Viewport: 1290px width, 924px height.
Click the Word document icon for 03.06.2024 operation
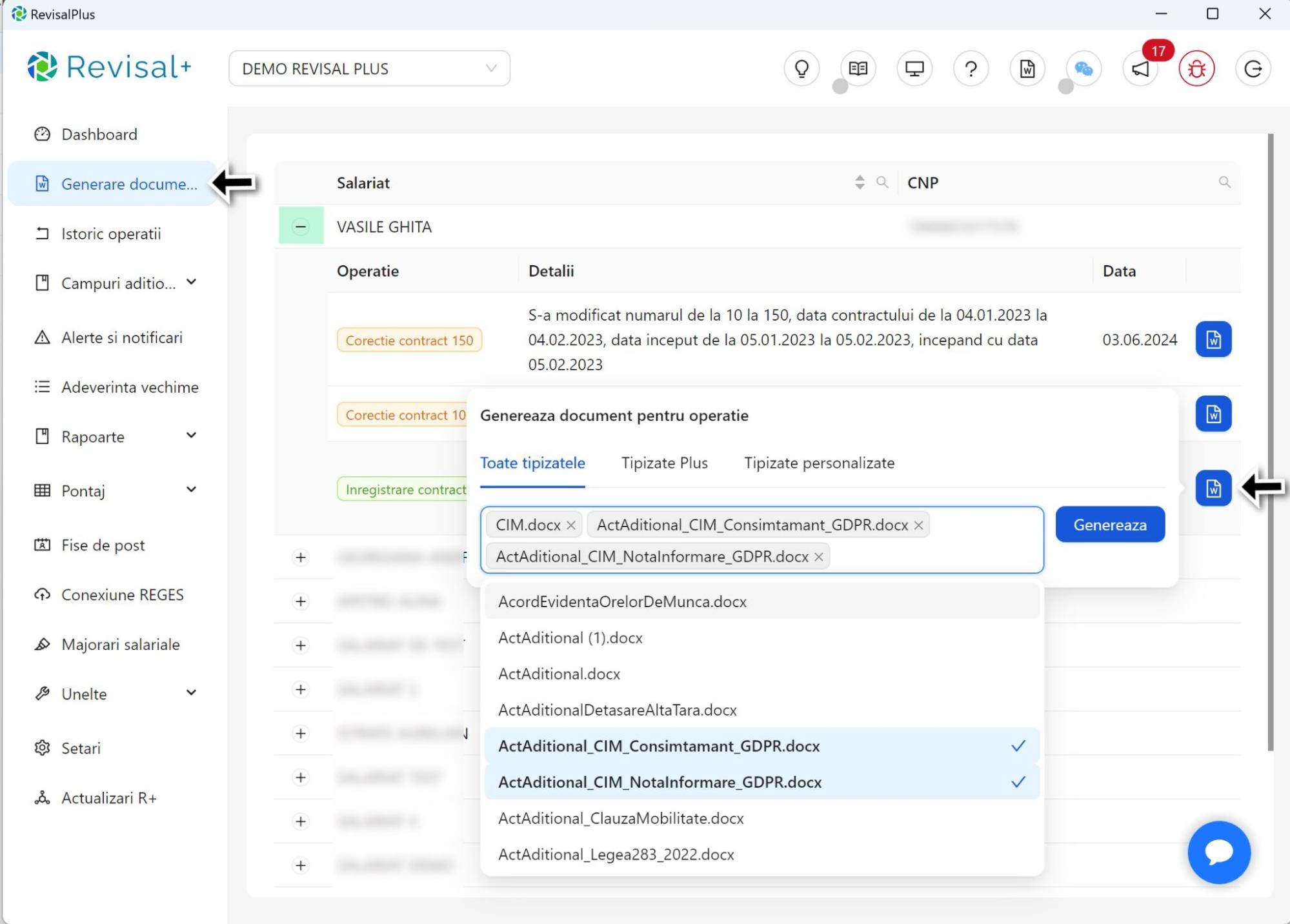[1213, 339]
